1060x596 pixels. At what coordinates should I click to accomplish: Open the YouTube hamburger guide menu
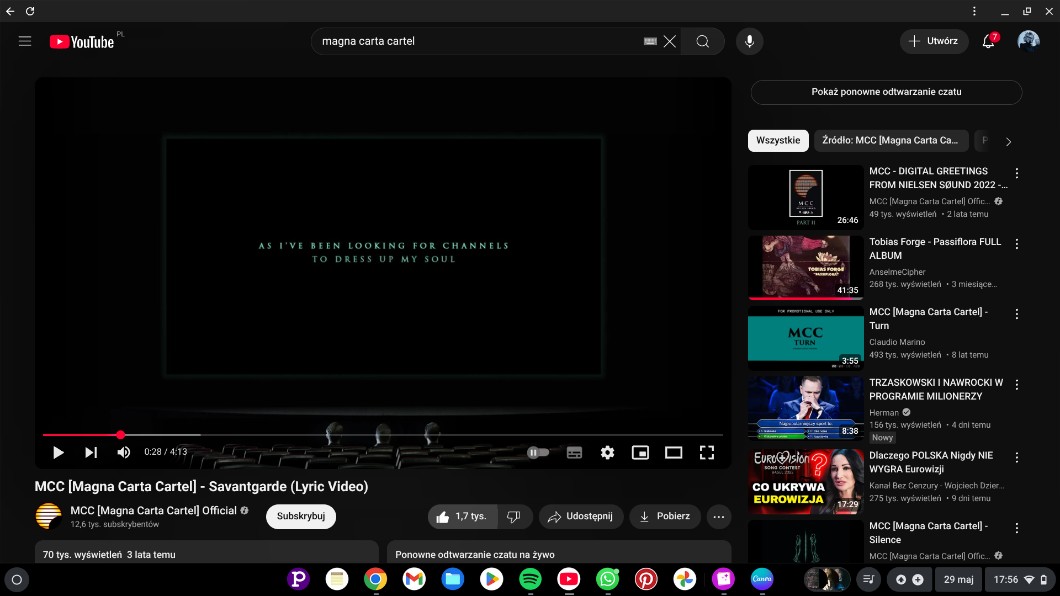25,41
